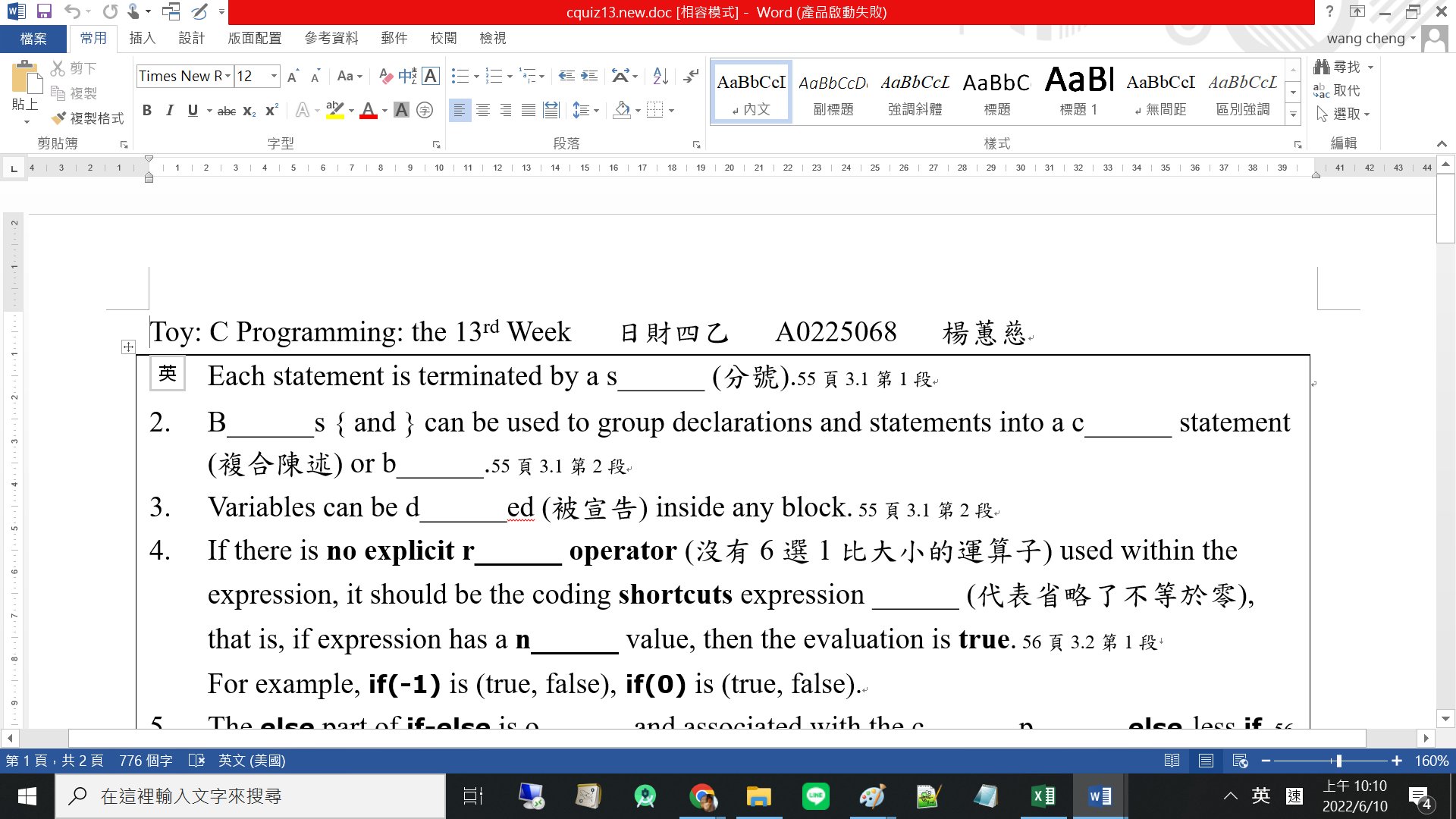Open the numbering list dropdown arrow
The height and width of the screenshot is (819, 1456).
pyautogui.click(x=510, y=77)
